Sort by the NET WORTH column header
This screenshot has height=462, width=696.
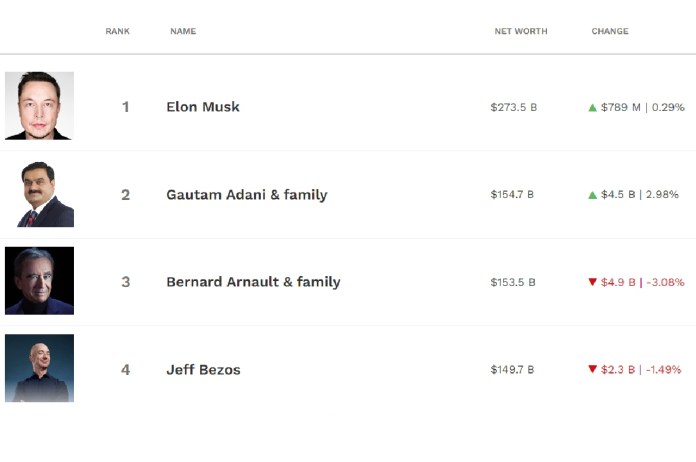tap(521, 31)
